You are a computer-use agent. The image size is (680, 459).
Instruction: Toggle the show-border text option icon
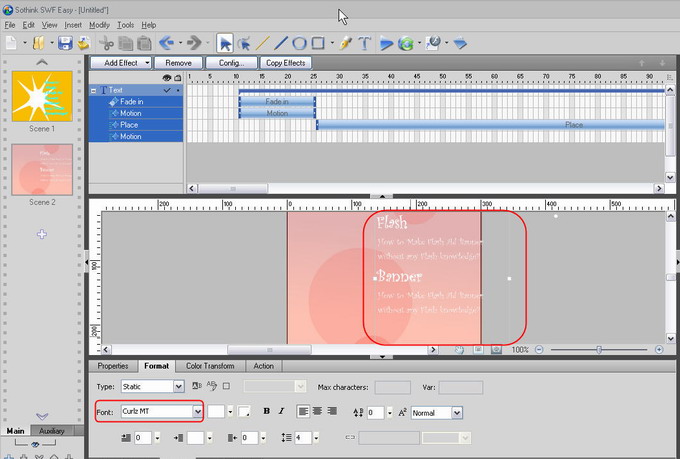[x=226, y=386]
